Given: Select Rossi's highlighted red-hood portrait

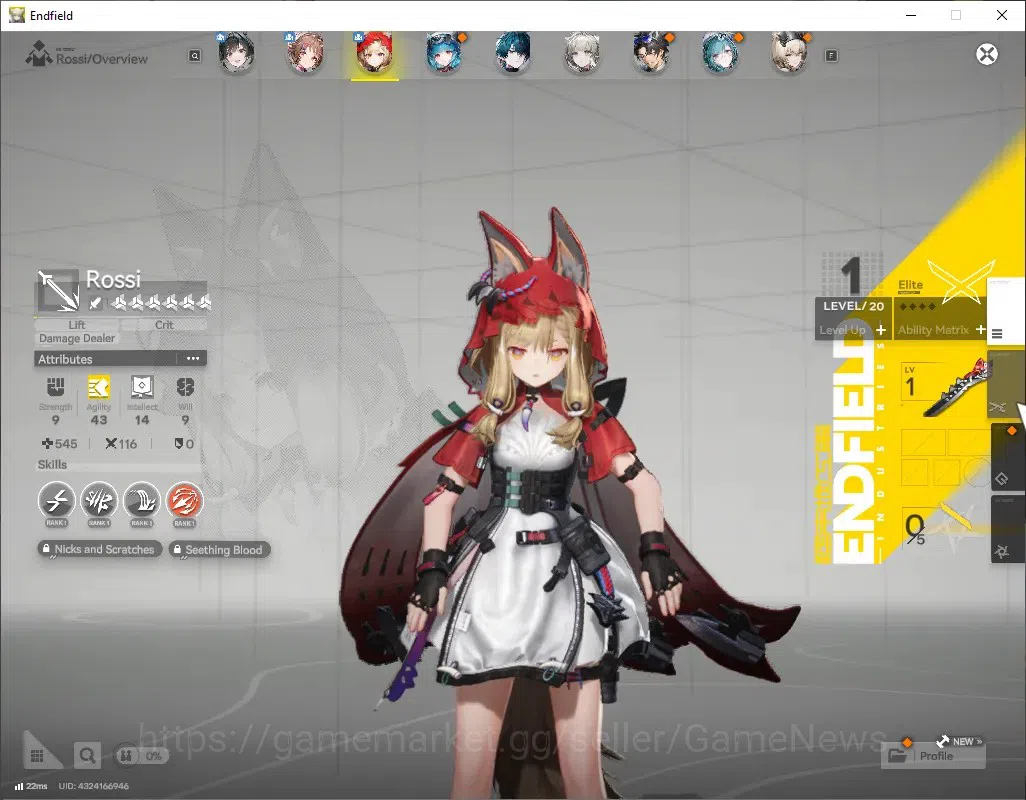Looking at the screenshot, I should click(374, 53).
